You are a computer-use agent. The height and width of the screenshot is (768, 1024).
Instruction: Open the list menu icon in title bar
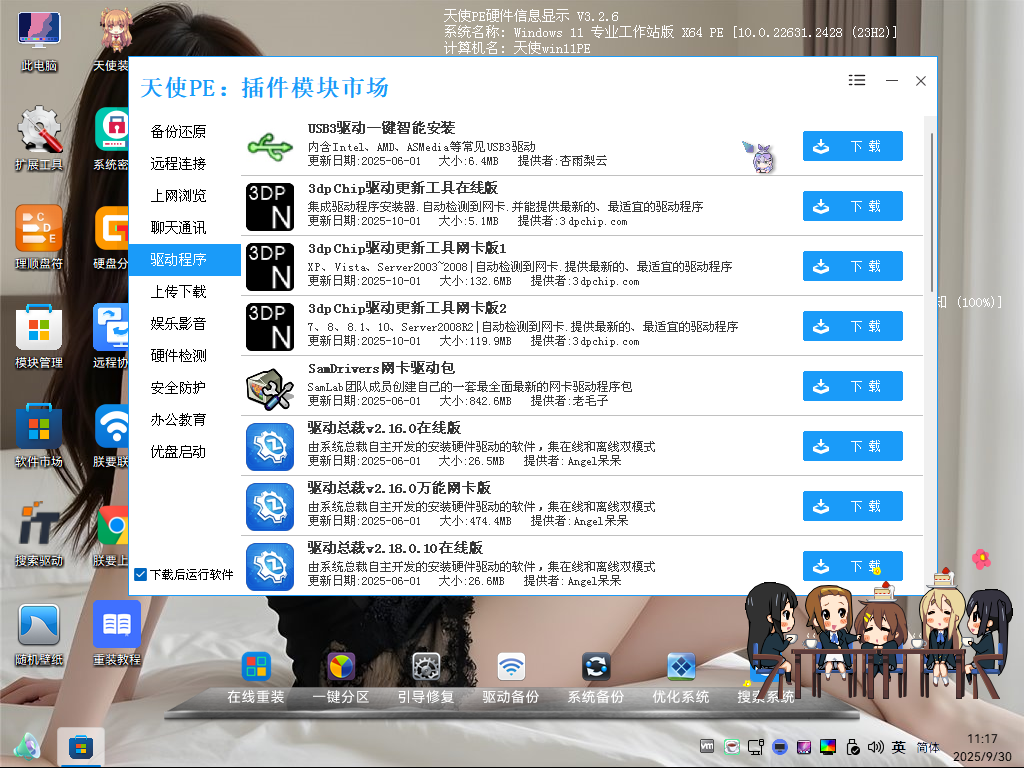point(857,81)
